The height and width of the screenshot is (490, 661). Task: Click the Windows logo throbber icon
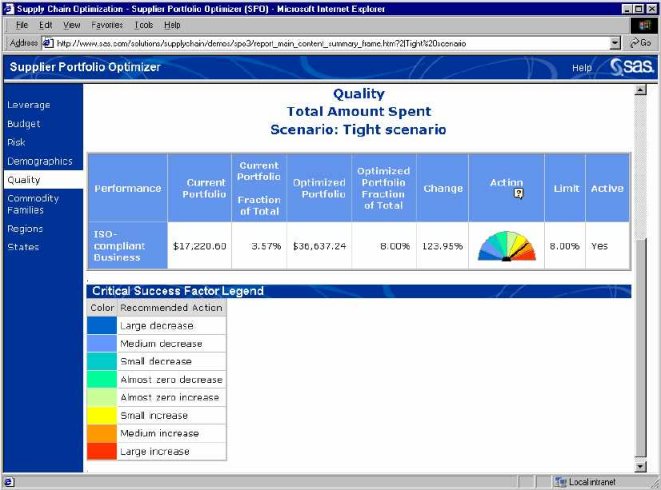pos(644,25)
